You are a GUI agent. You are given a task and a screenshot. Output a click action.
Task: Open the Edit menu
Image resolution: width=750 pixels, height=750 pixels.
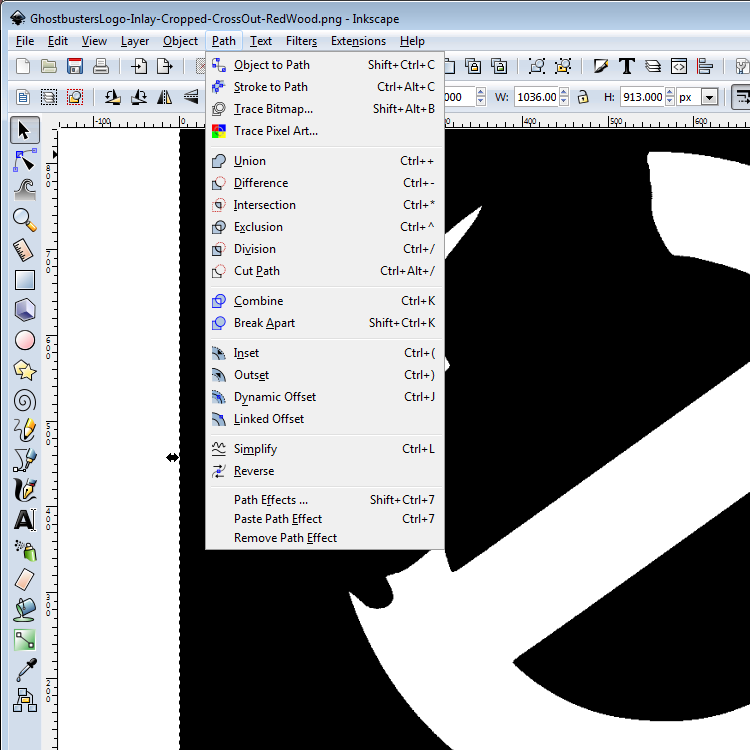pos(58,41)
